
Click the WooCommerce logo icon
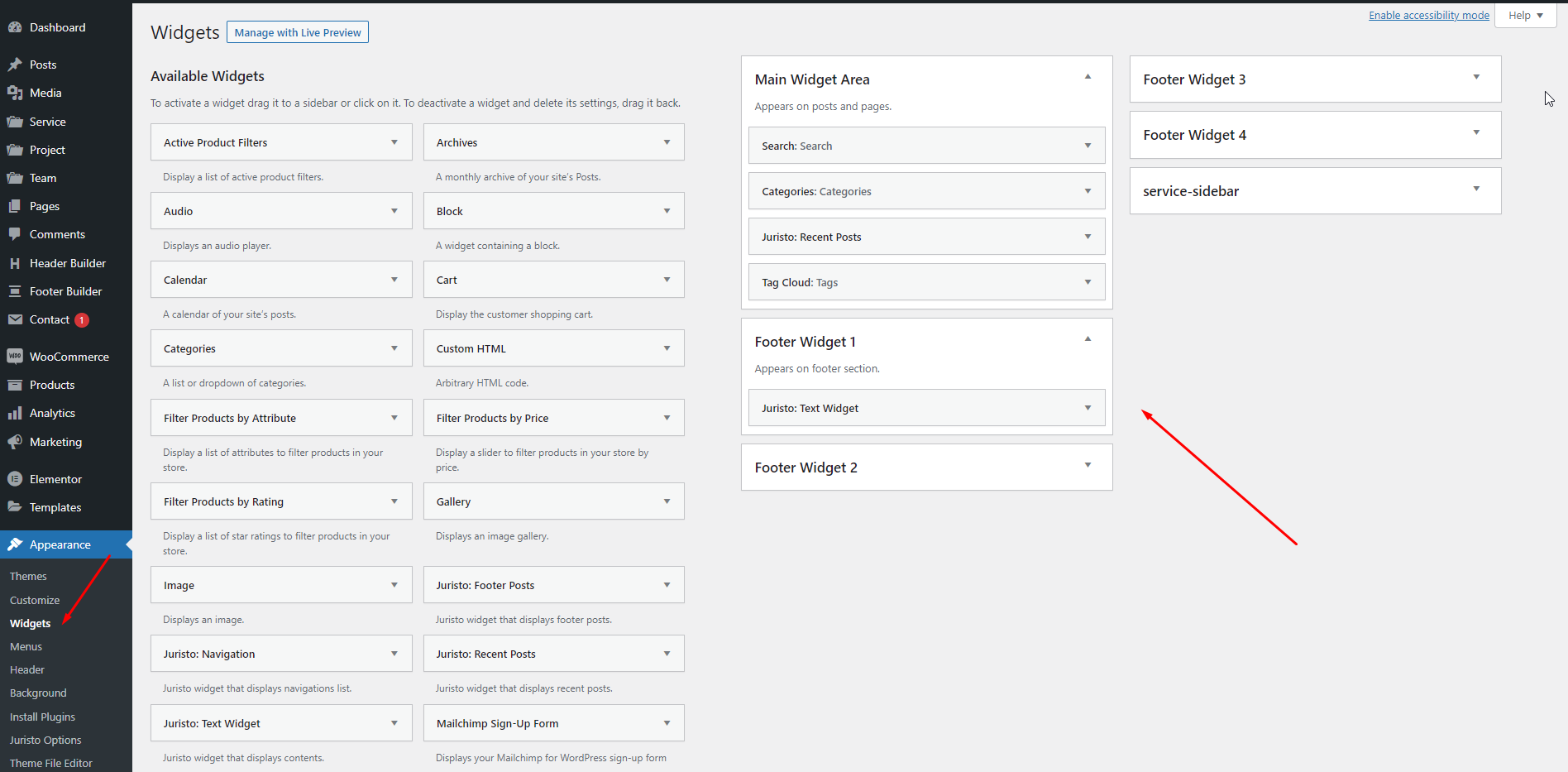click(15, 357)
